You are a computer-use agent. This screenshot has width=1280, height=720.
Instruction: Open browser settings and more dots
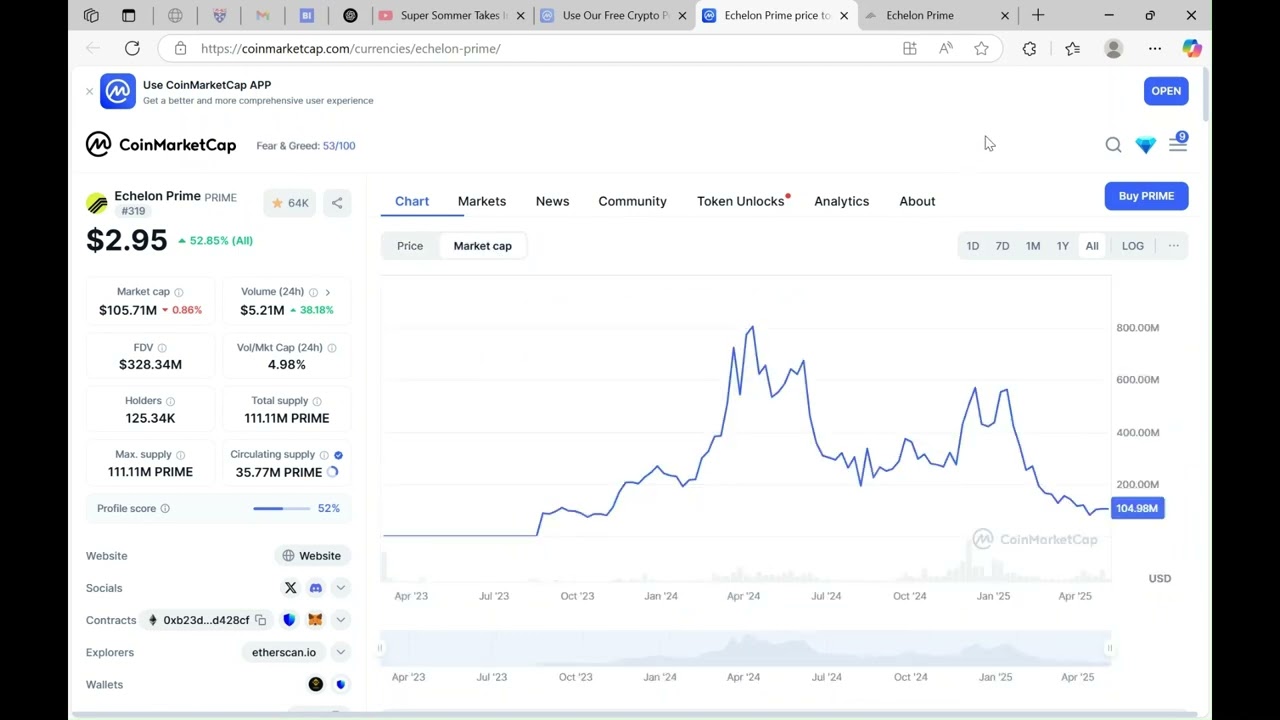(x=1155, y=48)
